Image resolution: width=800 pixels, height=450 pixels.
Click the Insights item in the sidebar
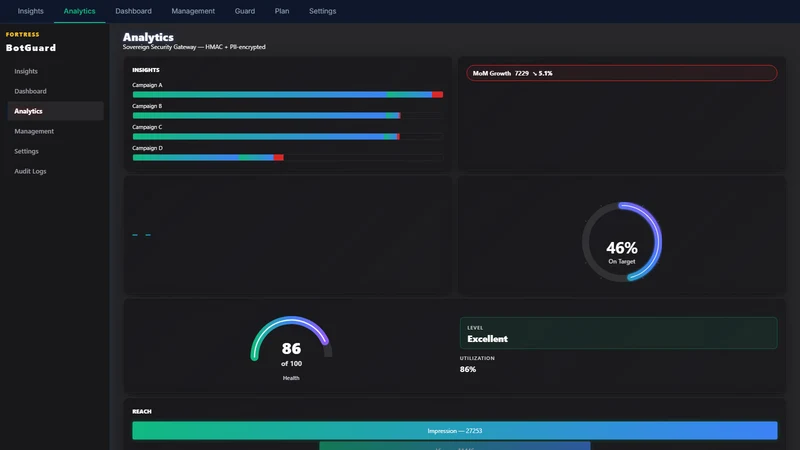[56, 71]
